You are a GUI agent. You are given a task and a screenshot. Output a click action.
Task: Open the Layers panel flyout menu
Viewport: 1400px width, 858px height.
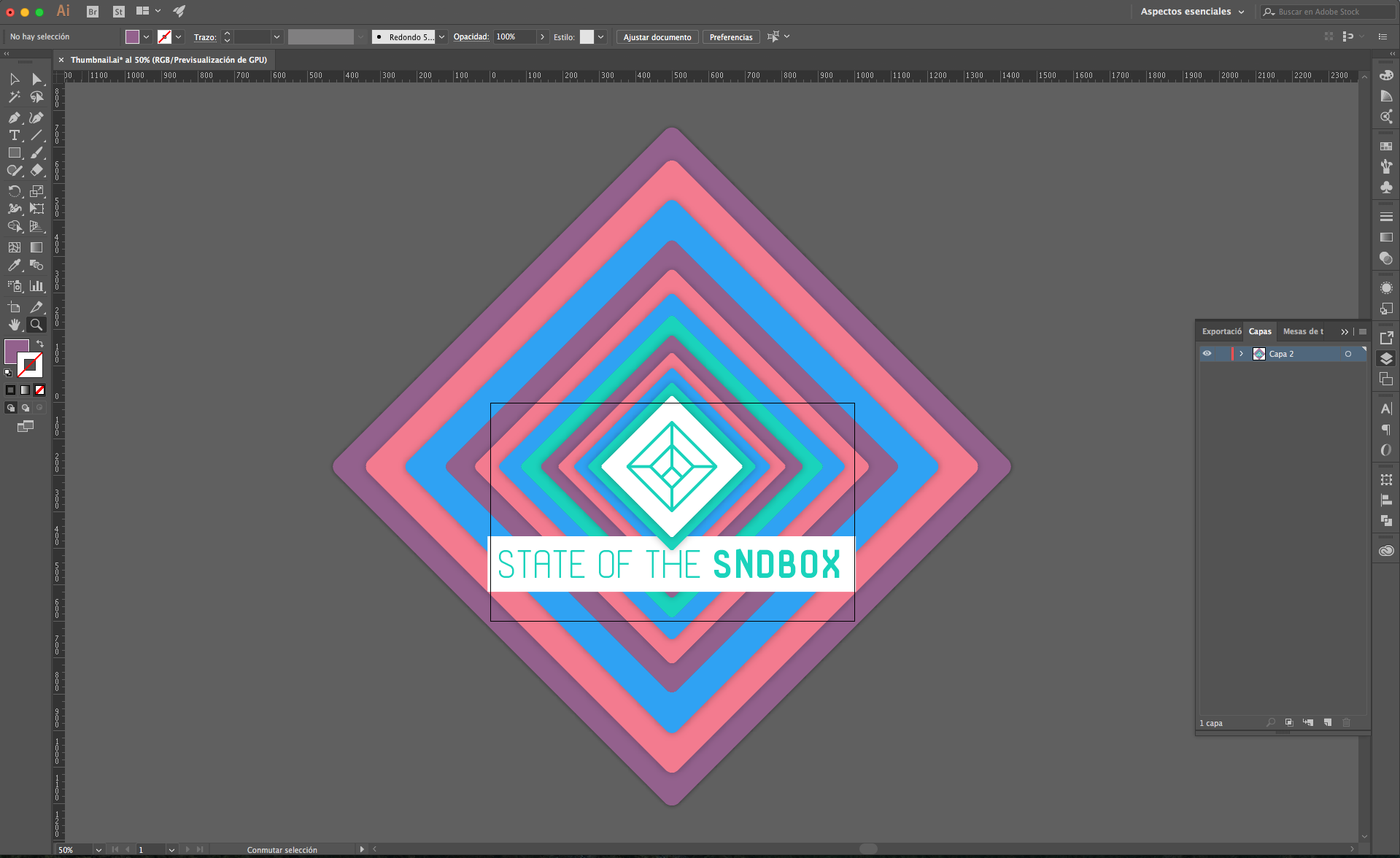(1363, 331)
